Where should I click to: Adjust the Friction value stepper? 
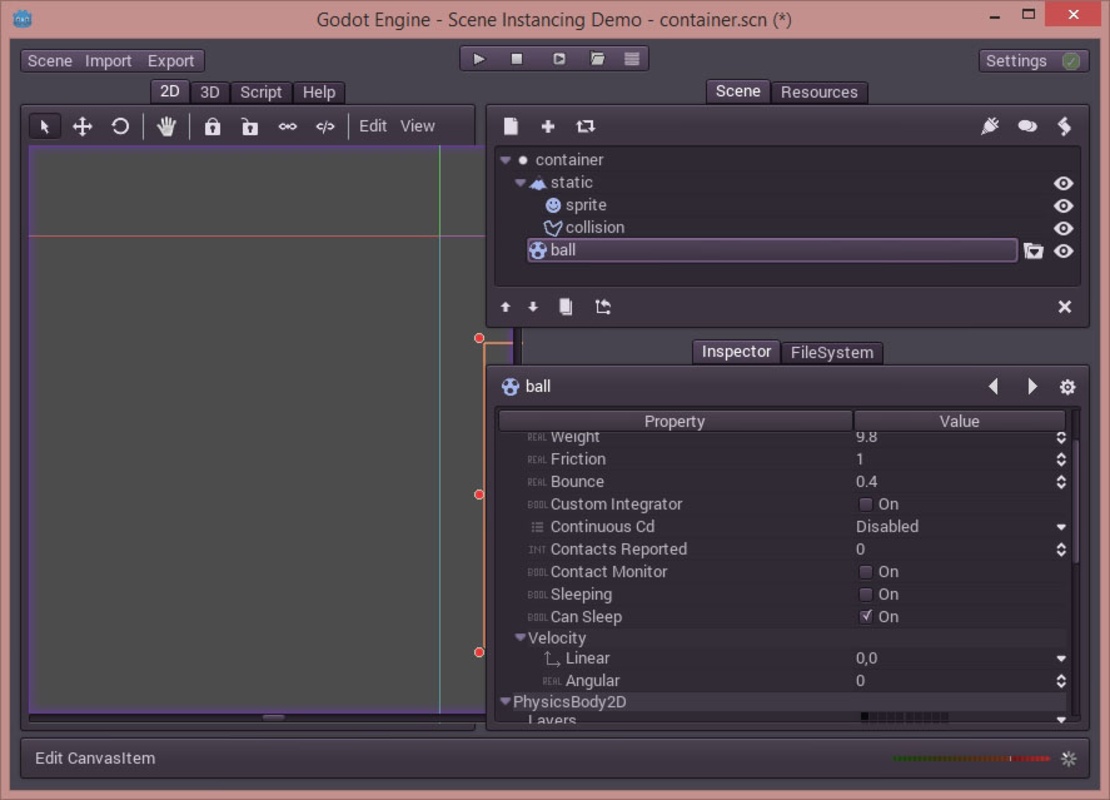tap(1061, 459)
